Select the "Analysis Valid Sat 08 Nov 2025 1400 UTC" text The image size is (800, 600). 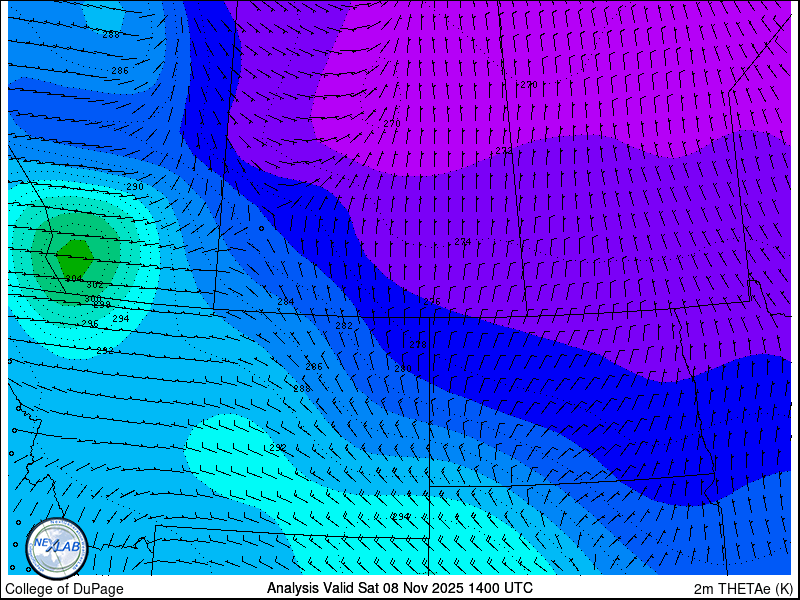tap(399, 587)
